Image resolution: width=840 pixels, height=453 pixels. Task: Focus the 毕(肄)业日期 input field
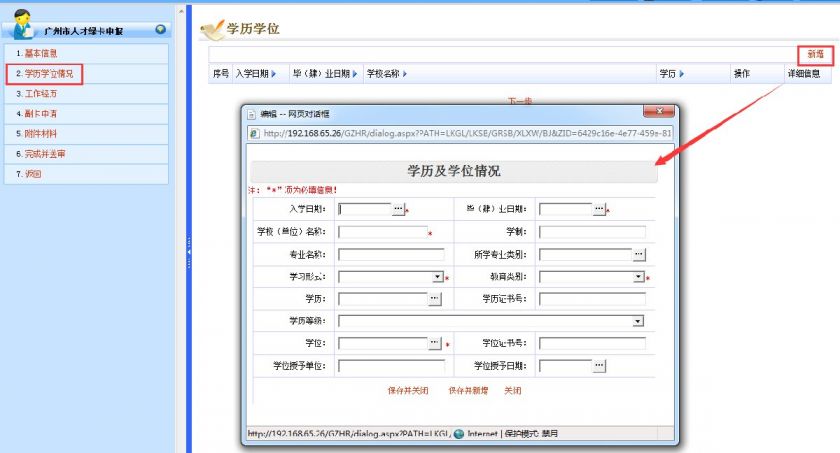(x=566, y=209)
